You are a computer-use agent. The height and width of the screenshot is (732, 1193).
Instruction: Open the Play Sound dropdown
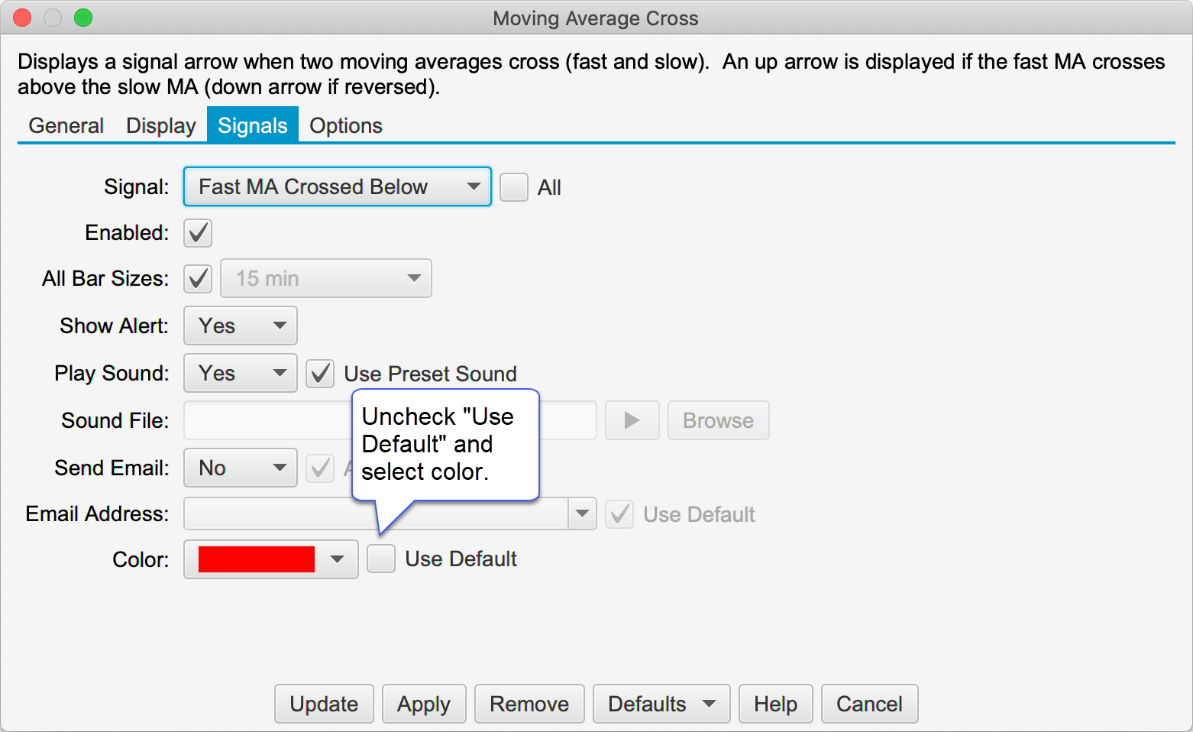point(240,374)
